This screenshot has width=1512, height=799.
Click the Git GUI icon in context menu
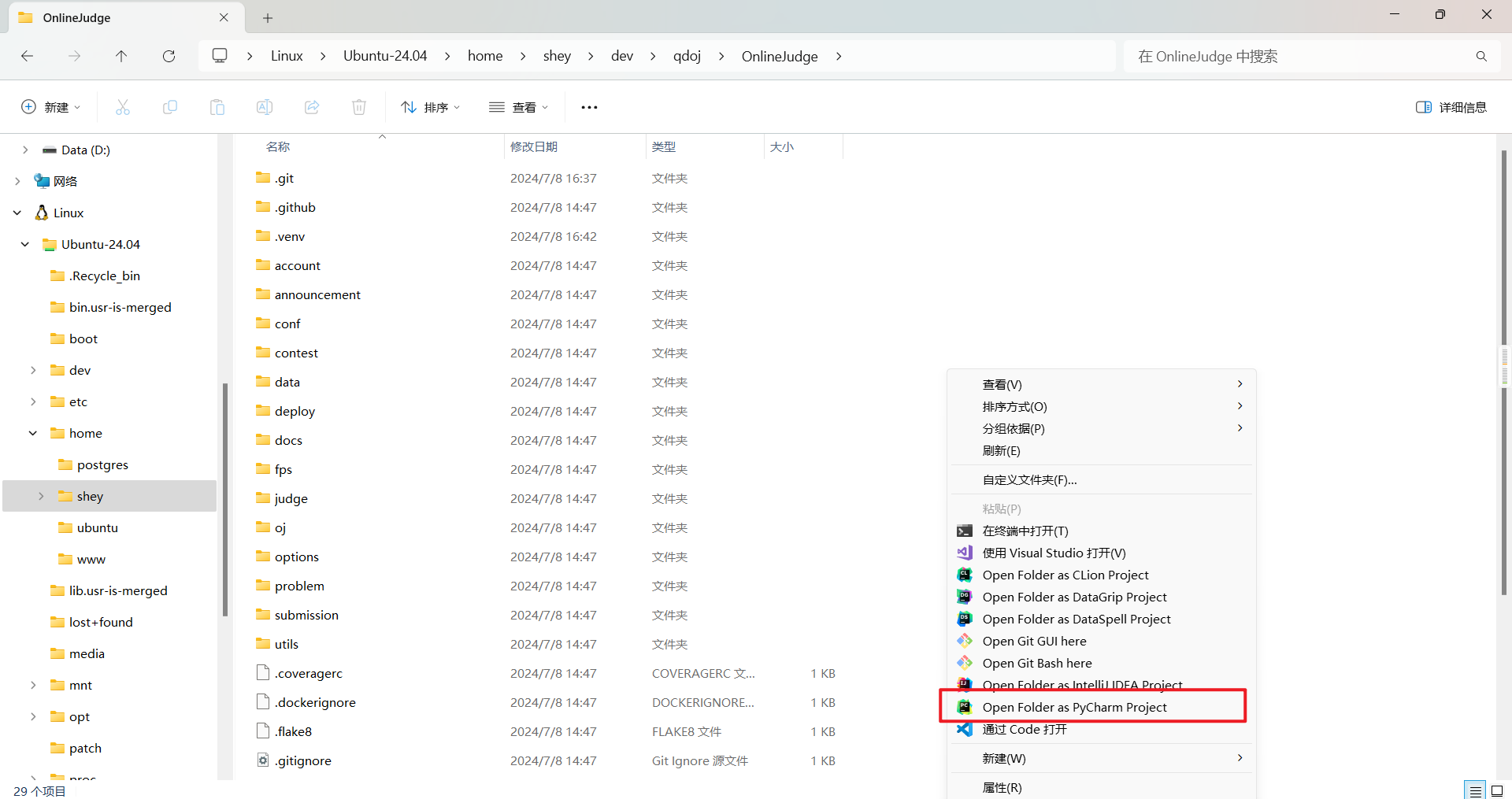(x=965, y=642)
